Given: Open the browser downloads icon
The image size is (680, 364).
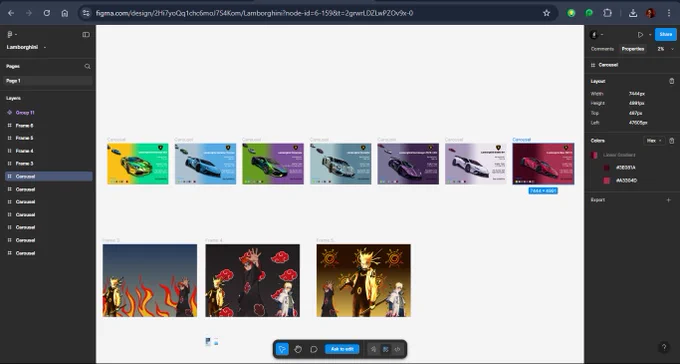Looking at the screenshot, I should [633, 13].
